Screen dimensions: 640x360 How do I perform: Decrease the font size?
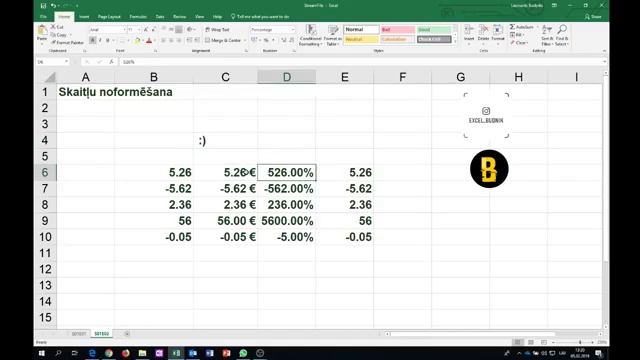coord(153,30)
